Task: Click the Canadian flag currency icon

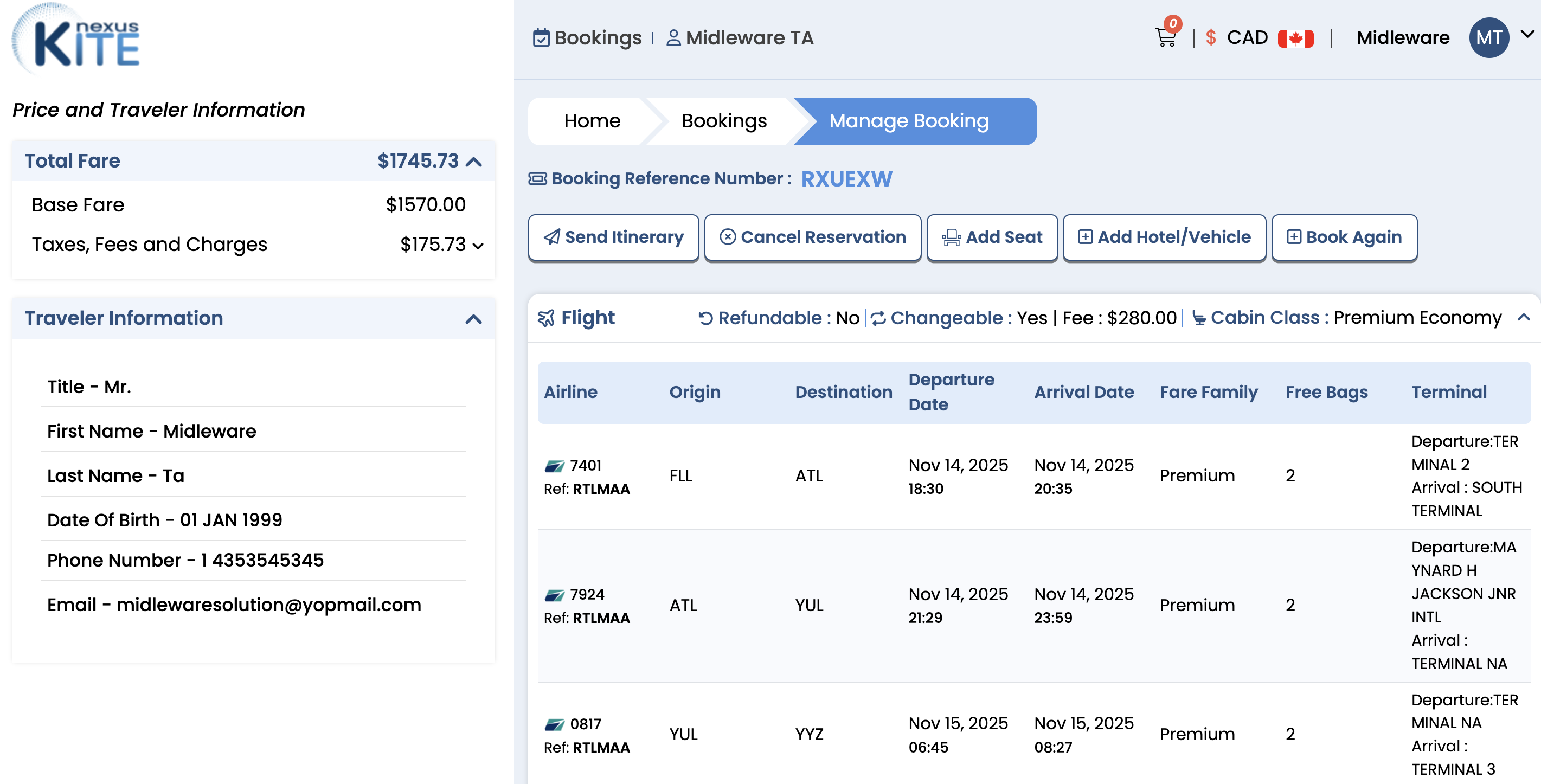Action: click(x=1295, y=38)
